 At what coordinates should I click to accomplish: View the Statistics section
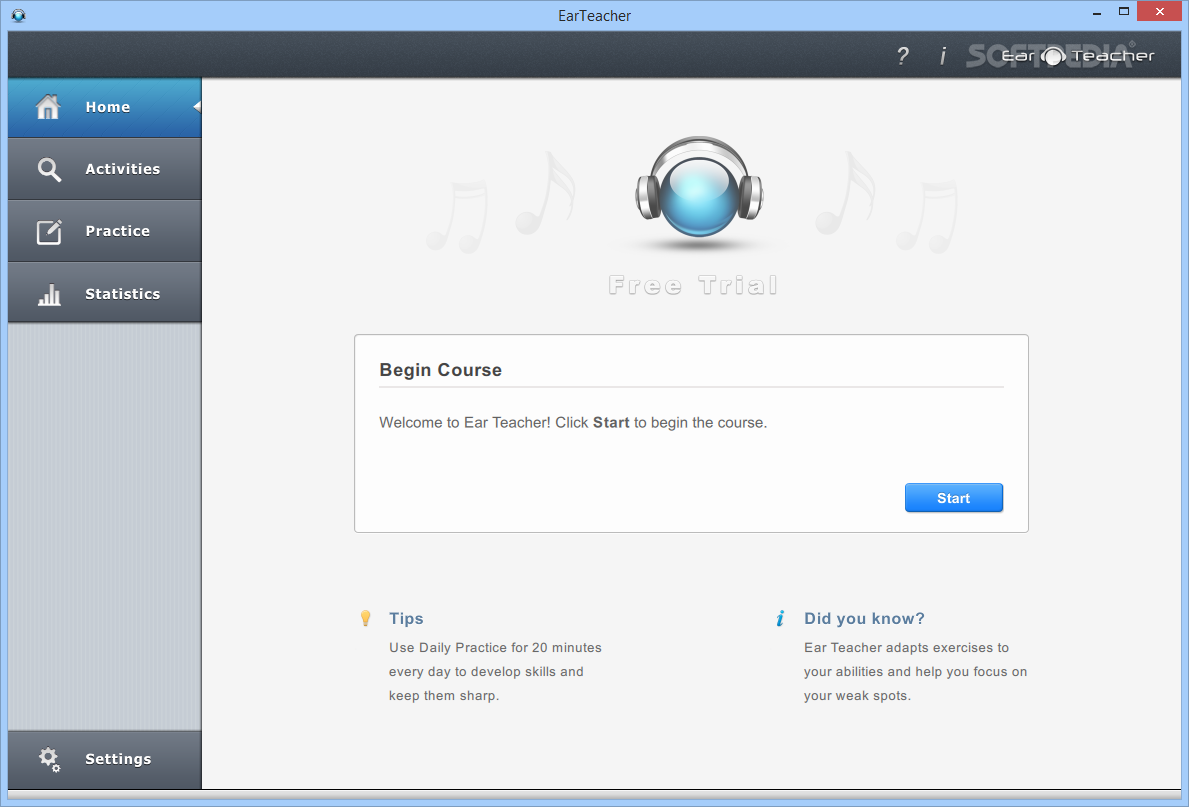[x=105, y=294]
